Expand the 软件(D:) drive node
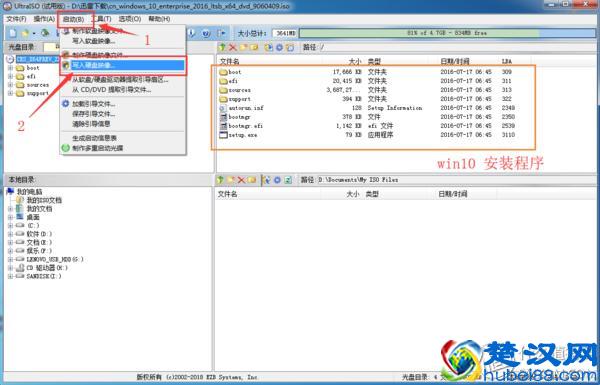 pyautogui.click(x=10, y=234)
